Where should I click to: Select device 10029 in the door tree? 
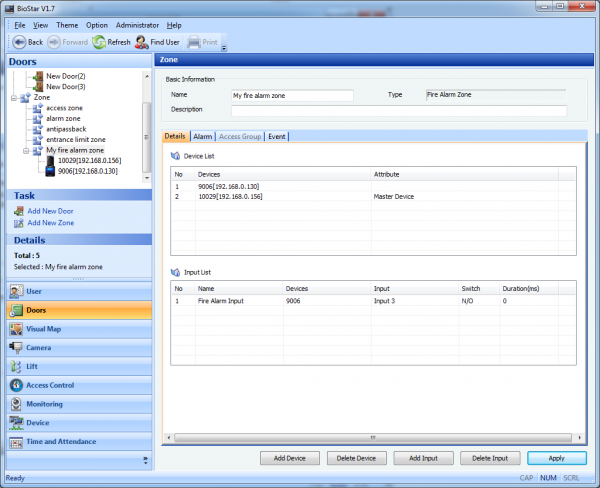pos(87,160)
